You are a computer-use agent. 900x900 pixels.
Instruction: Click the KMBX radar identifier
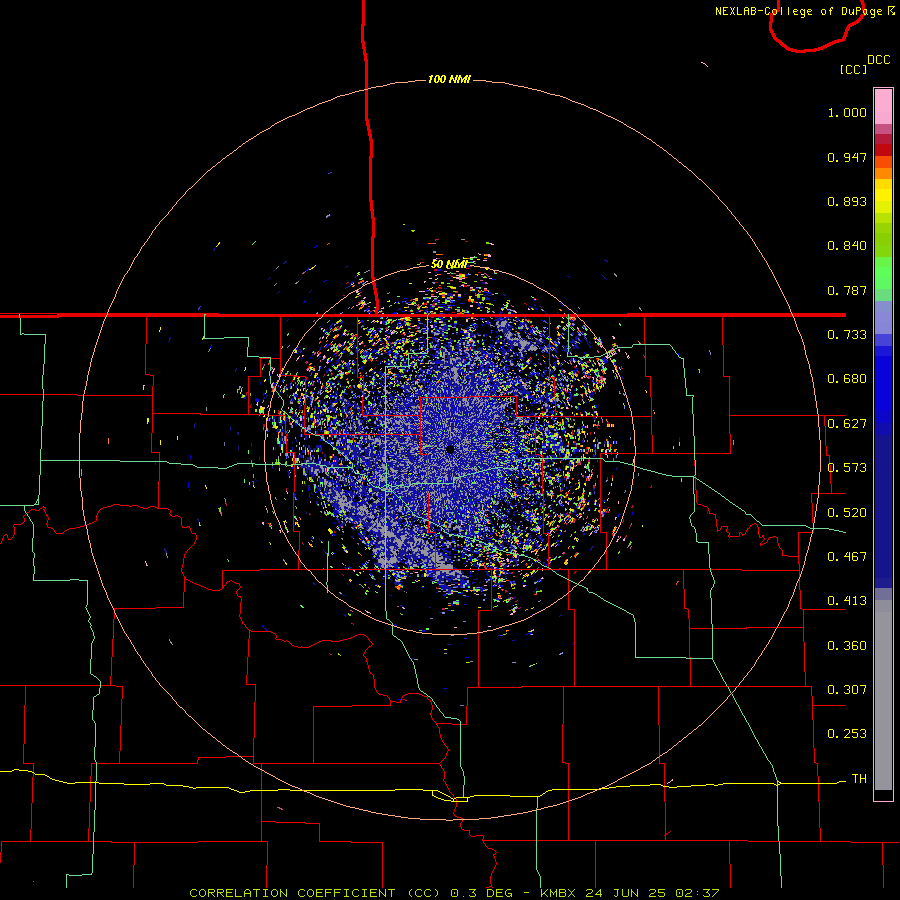(x=558, y=893)
